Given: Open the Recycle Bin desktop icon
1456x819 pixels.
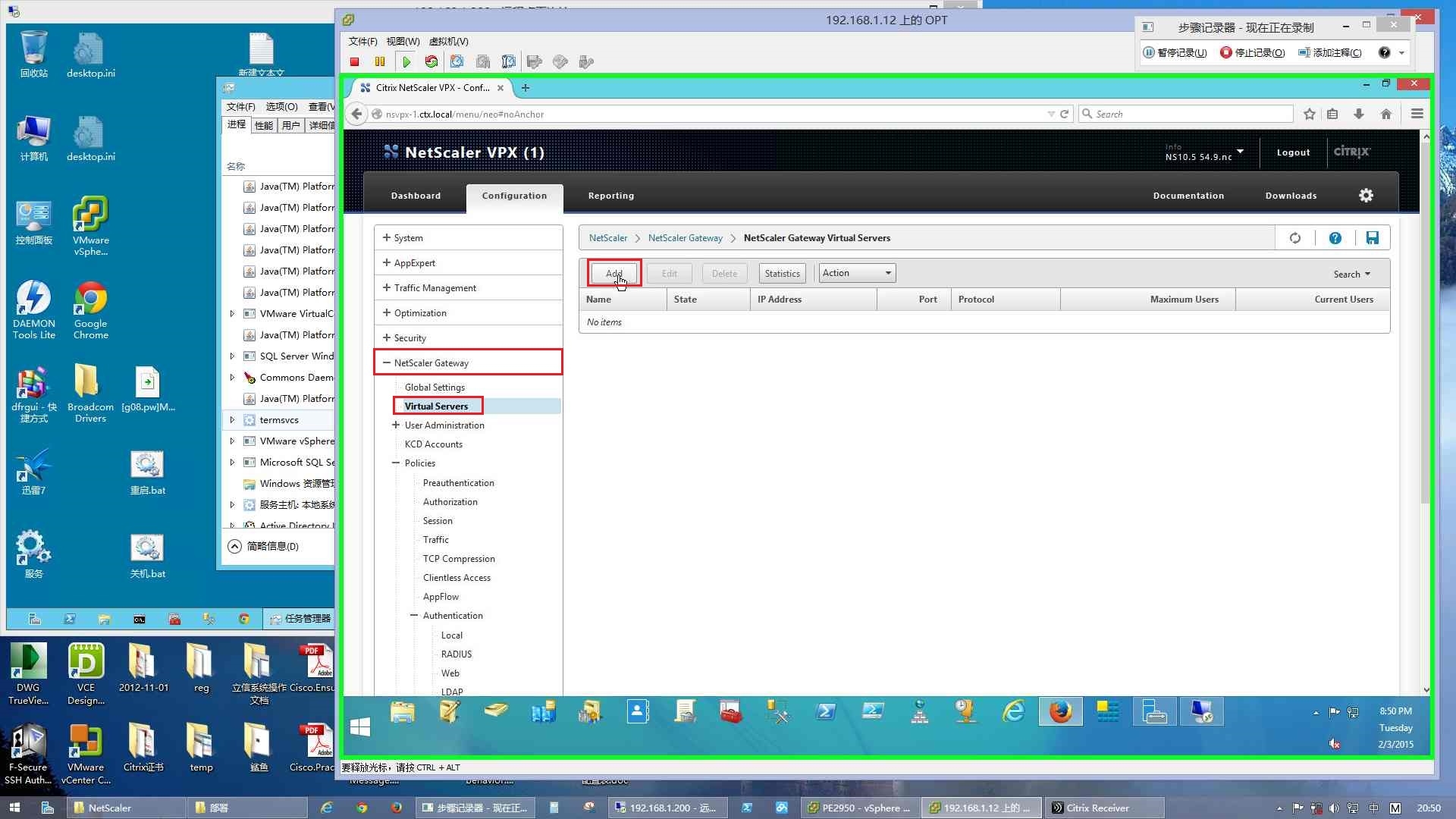Looking at the screenshot, I should click(33, 55).
